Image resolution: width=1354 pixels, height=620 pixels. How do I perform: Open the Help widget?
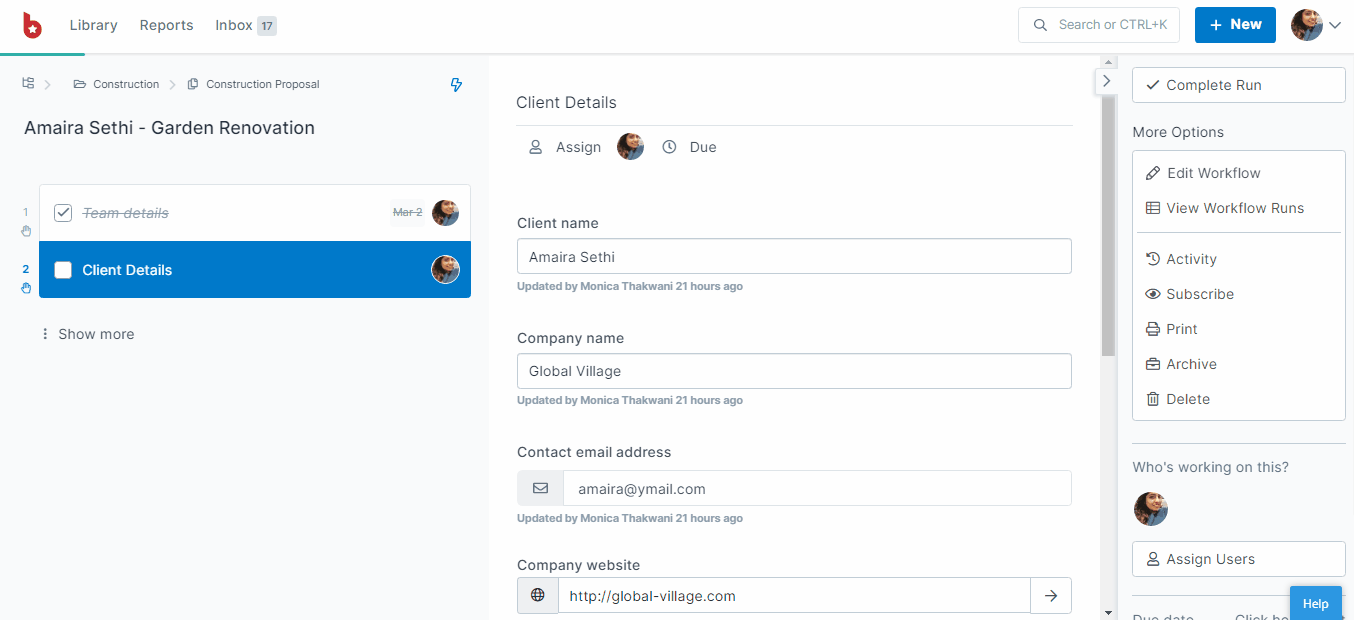(x=1315, y=603)
